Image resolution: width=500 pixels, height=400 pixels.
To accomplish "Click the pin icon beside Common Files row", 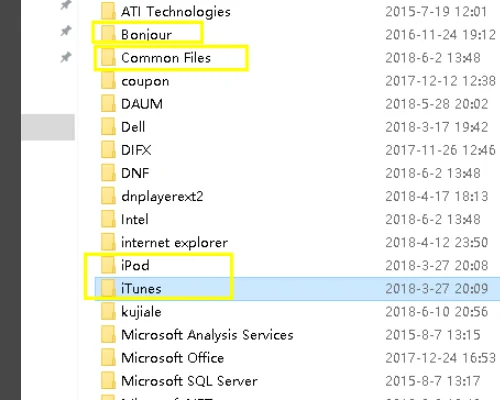I will coord(66,57).
